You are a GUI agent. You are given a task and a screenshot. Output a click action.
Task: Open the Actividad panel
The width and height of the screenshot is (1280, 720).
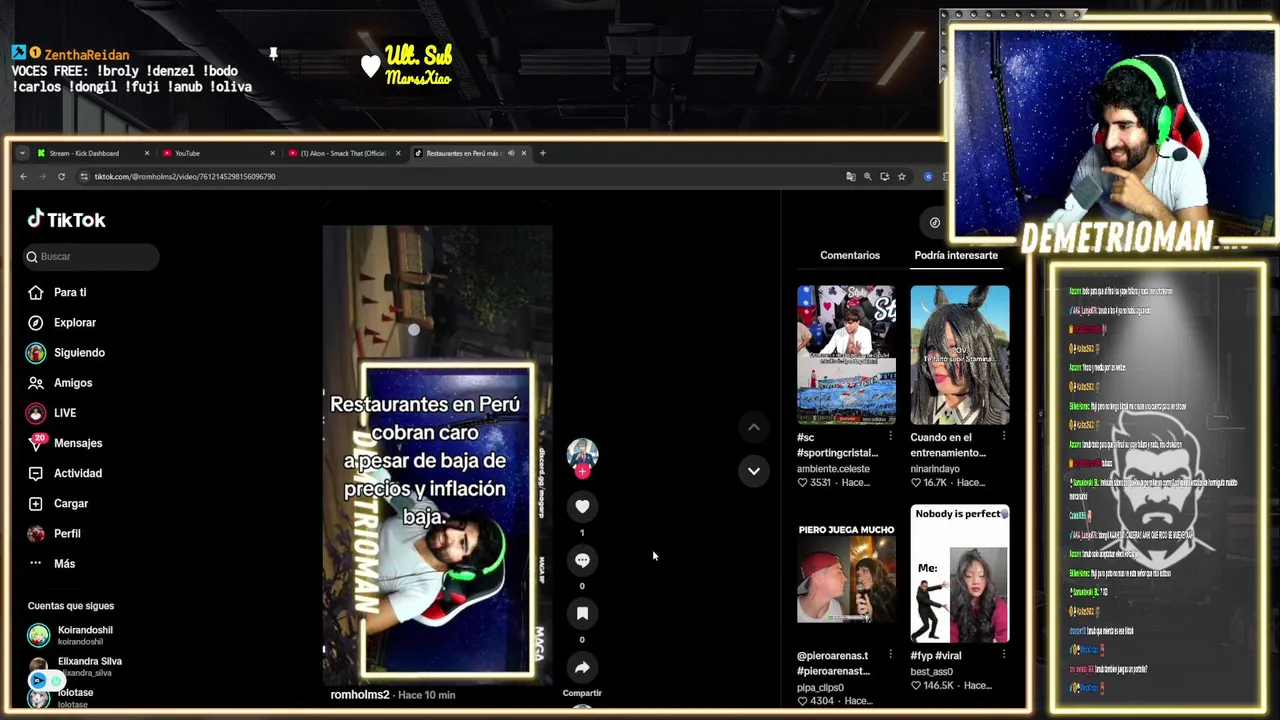[x=78, y=473]
